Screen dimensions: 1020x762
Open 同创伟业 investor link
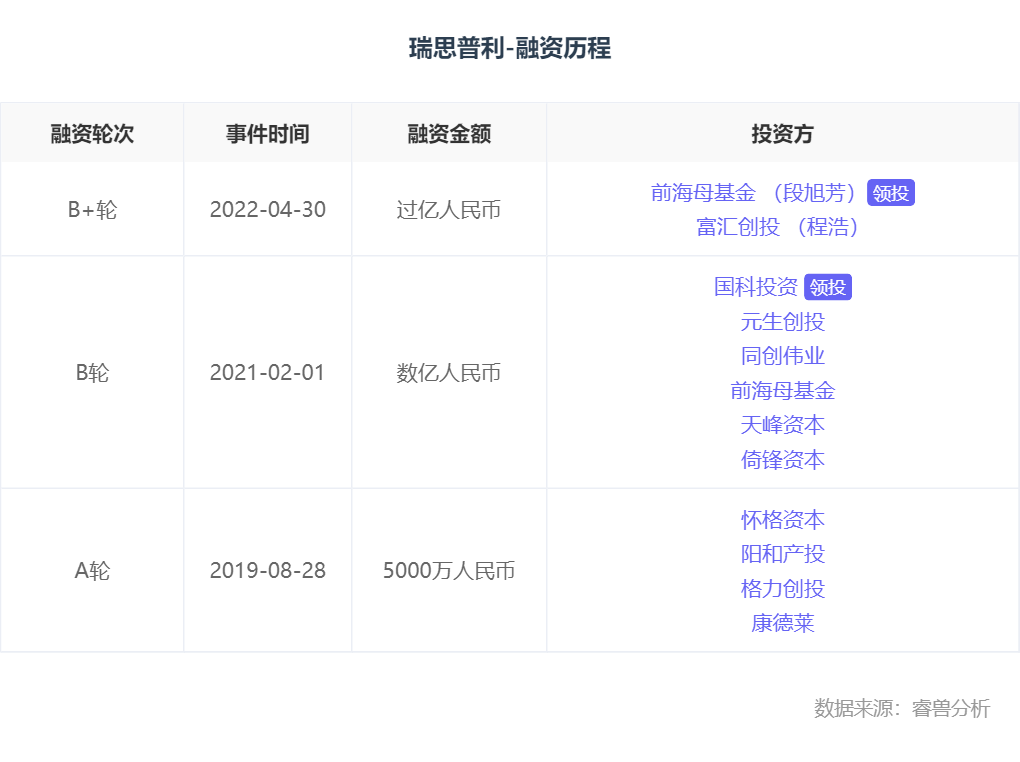coord(783,356)
